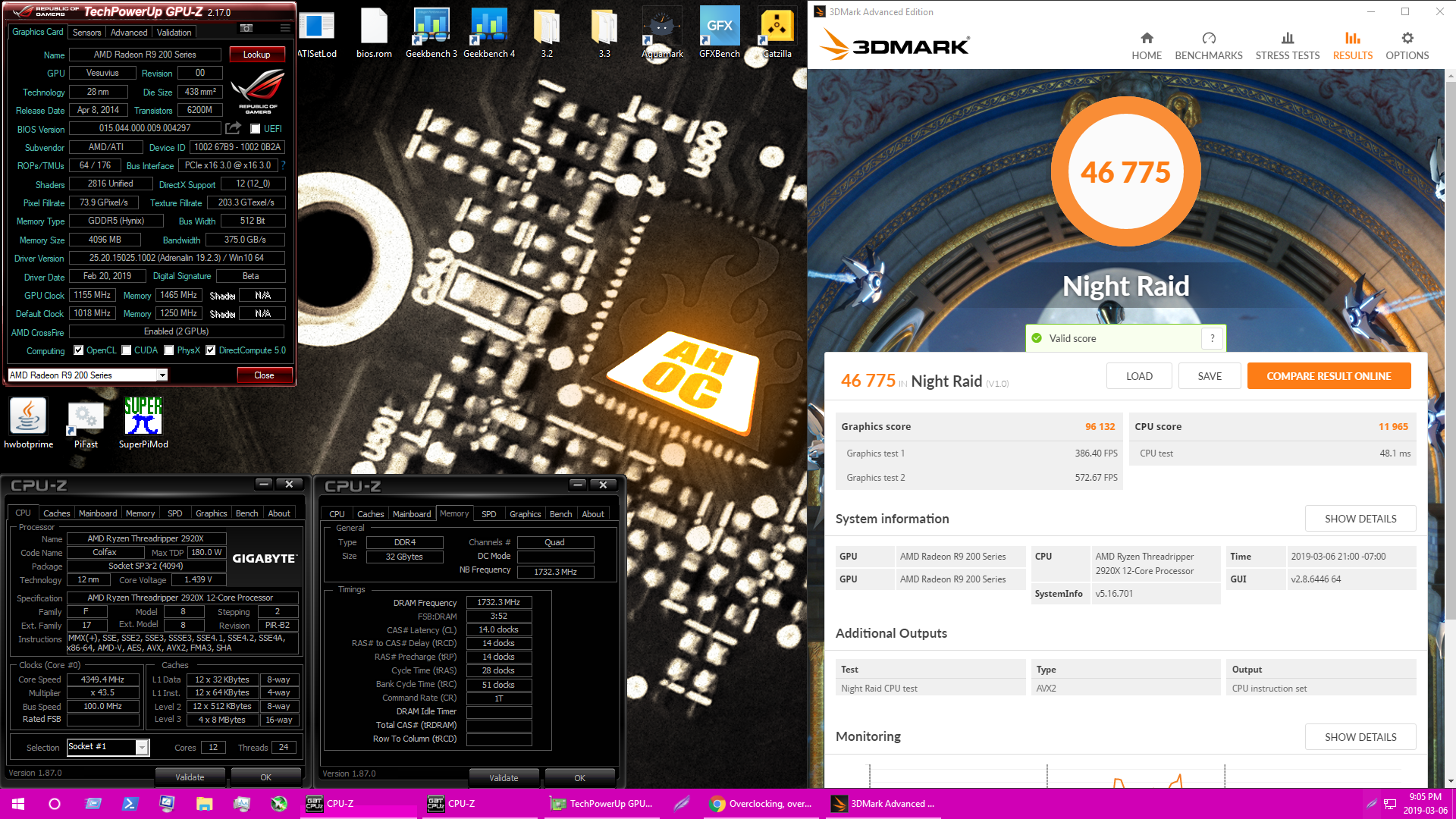Image resolution: width=1456 pixels, height=819 pixels.
Task: Show details for Monitoring section
Action: click(1360, 737)
